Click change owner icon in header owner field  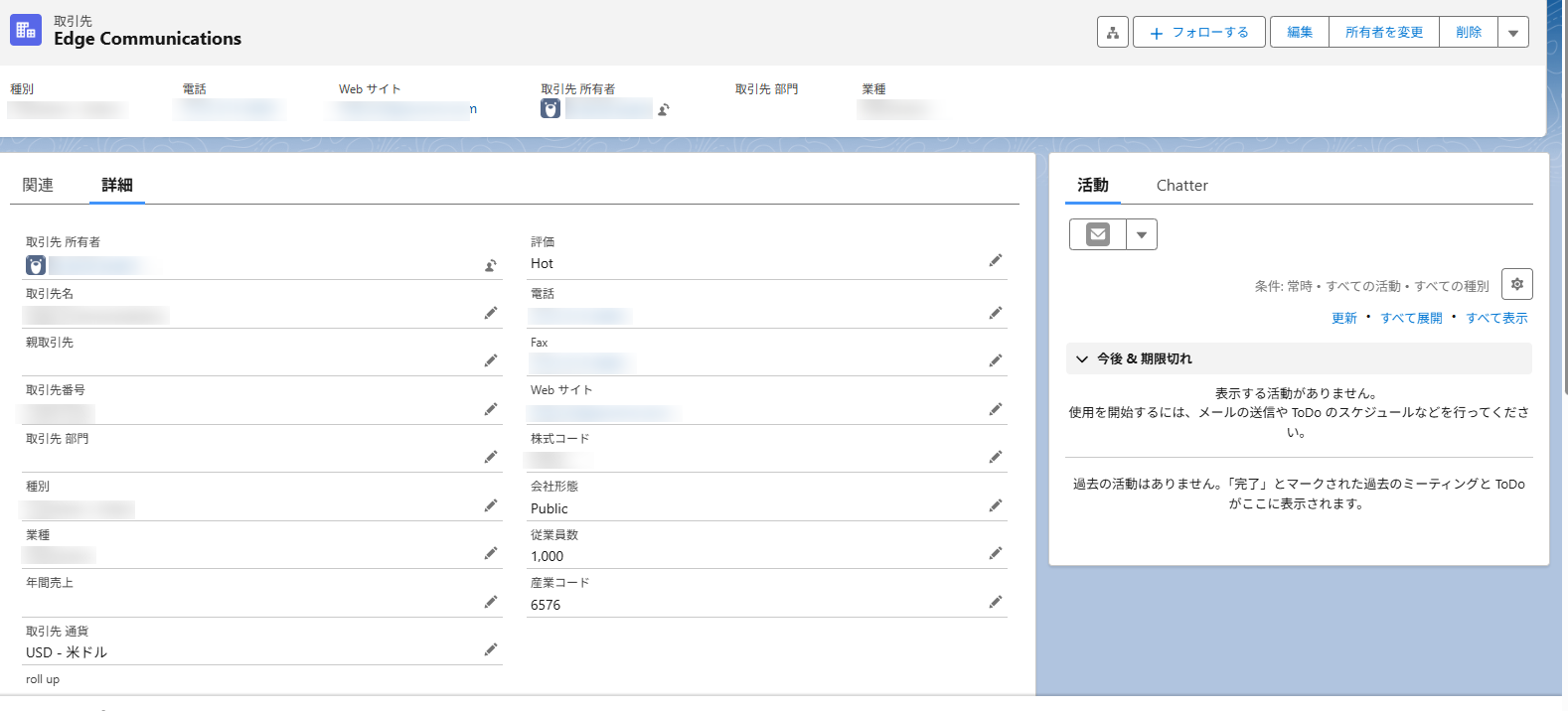point(664,109)
